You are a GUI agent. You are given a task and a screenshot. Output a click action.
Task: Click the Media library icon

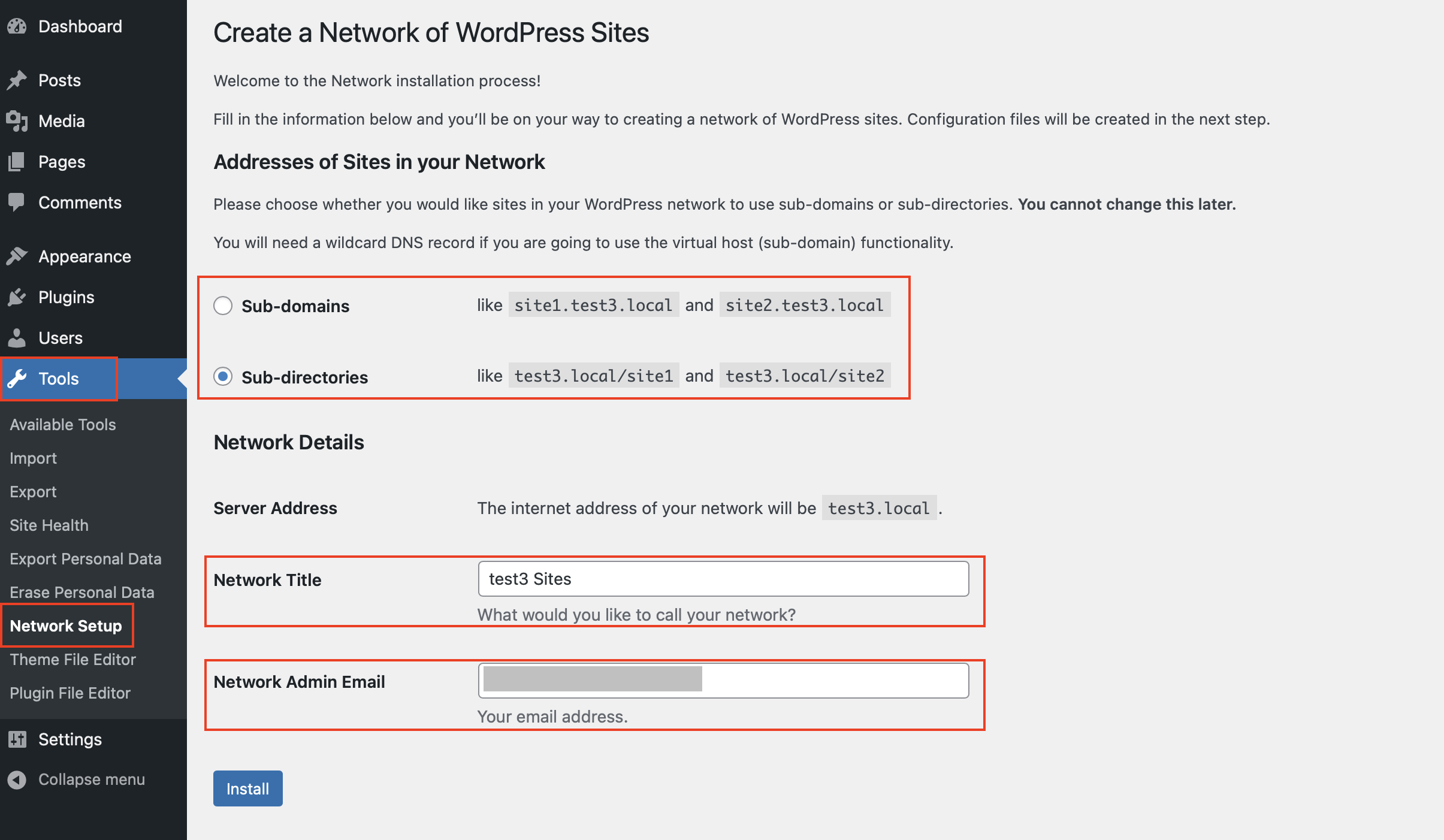coord(17,121)
